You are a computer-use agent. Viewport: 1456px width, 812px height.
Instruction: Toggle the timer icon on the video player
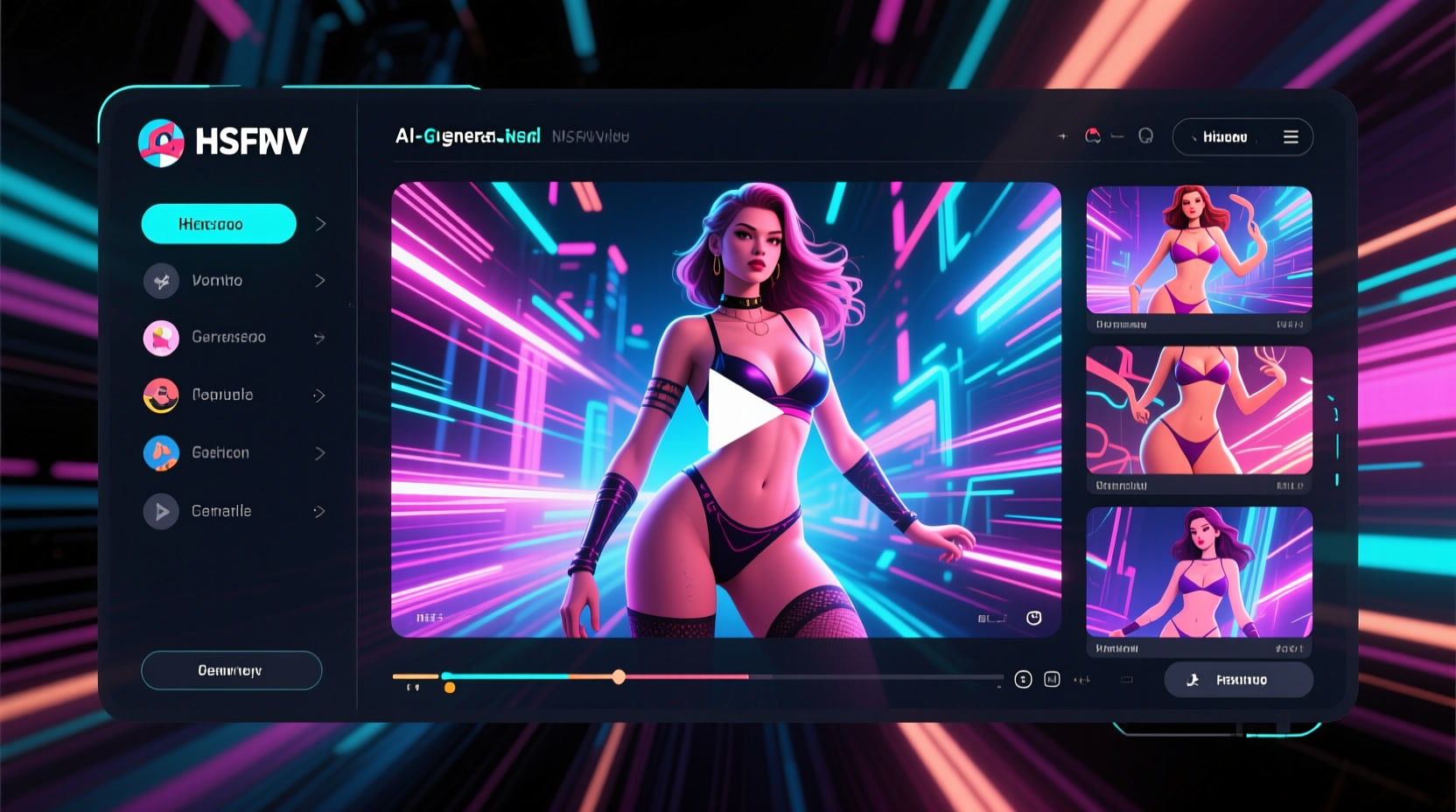pos(1033,617)
